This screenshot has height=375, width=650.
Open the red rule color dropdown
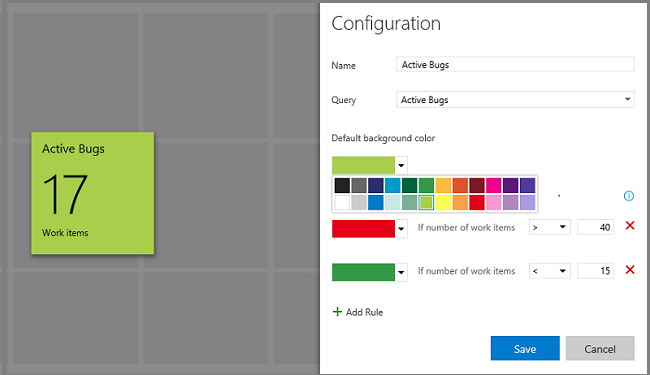click(401, 229)
